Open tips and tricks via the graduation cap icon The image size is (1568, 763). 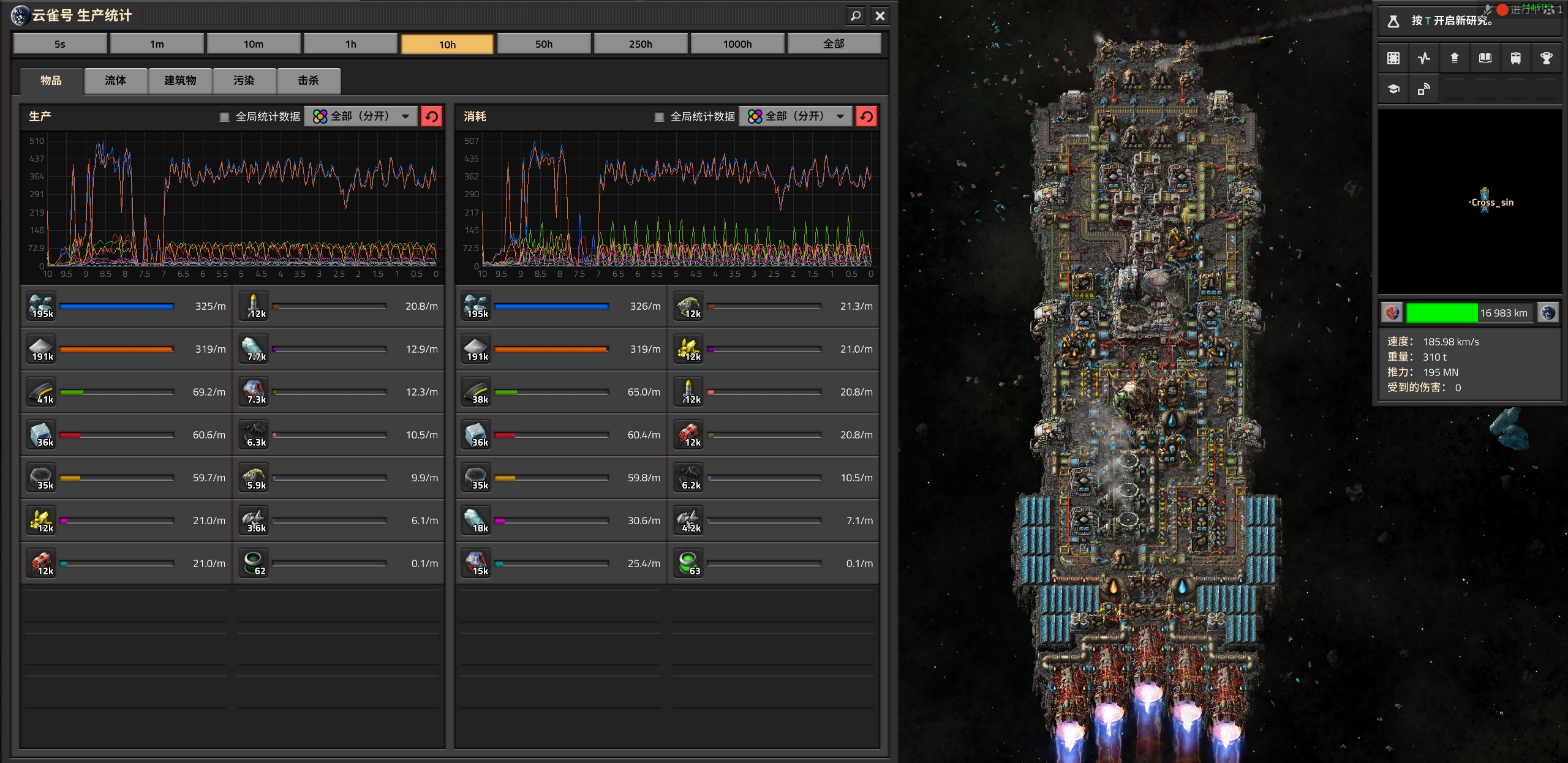coord(1393,89)
